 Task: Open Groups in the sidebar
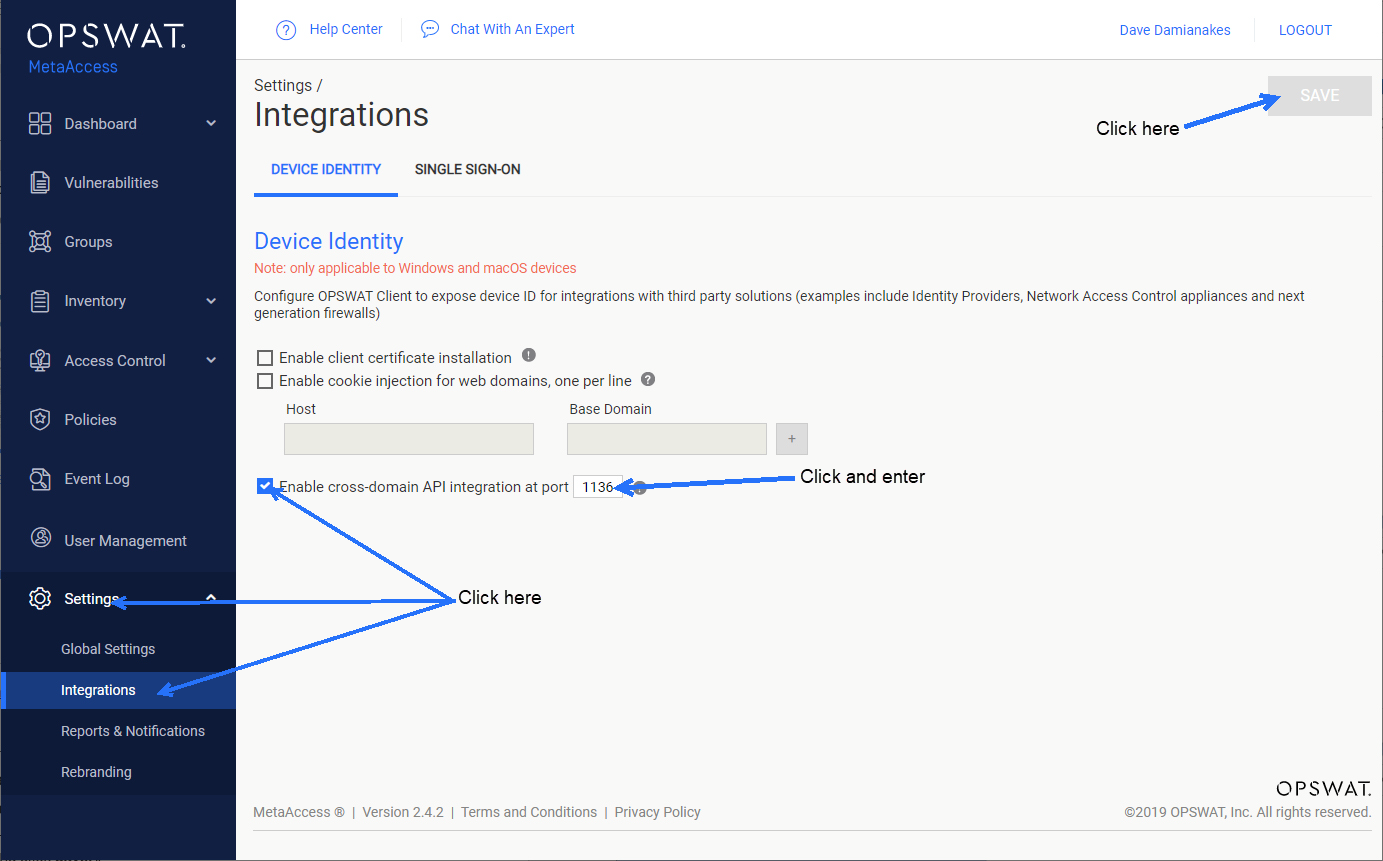[x=88, y=242]
